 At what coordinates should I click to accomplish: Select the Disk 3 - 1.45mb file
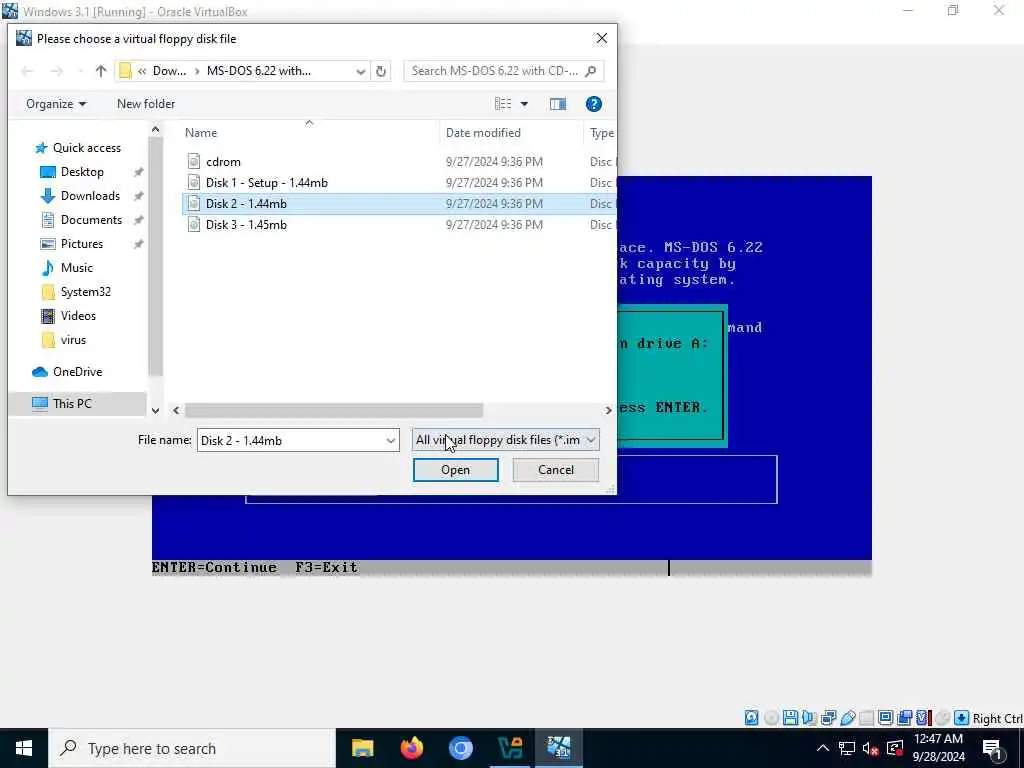(x=246, y=224)
